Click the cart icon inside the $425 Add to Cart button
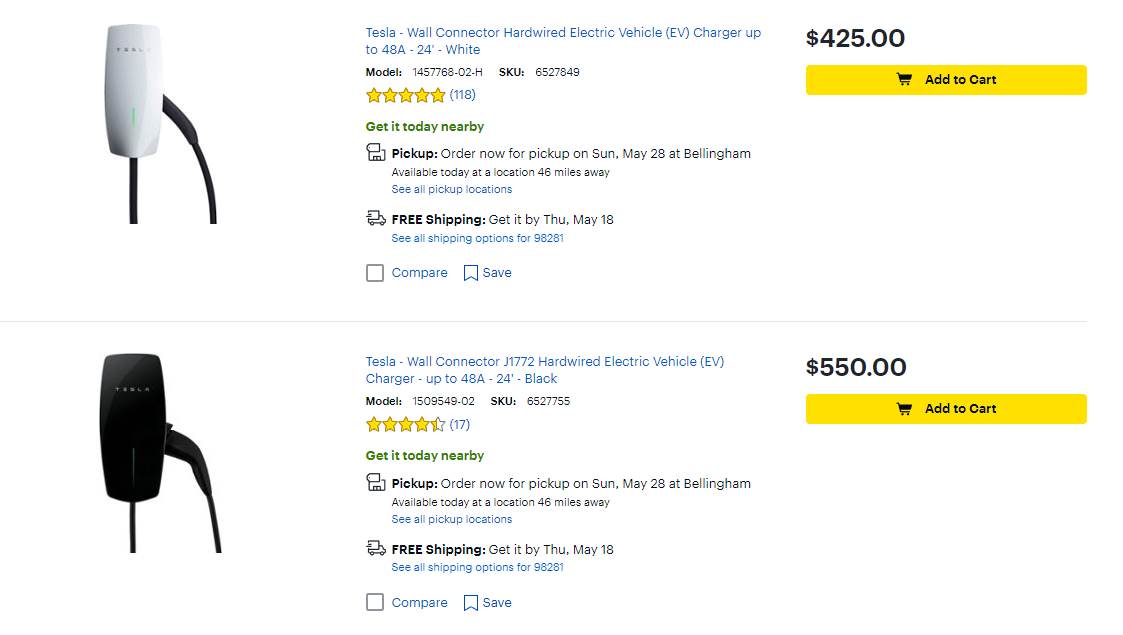The image size is (1123, 635). pos(905,79)
